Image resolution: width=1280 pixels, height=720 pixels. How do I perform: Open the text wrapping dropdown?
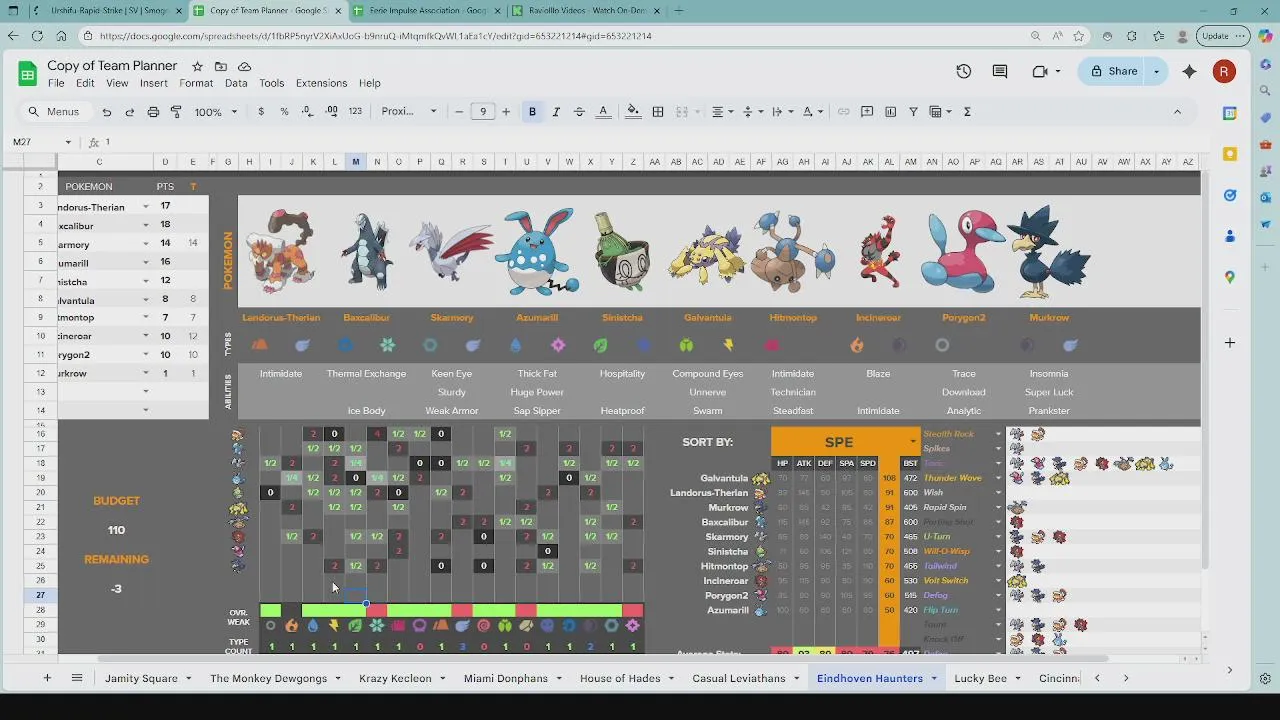[x=782, y=112]
